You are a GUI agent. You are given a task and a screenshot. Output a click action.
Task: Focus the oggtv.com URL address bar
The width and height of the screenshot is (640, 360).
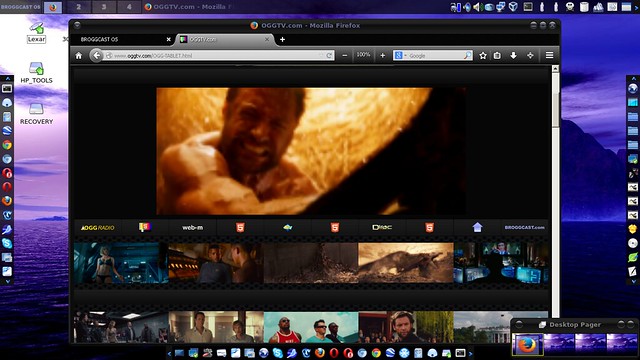218,56
